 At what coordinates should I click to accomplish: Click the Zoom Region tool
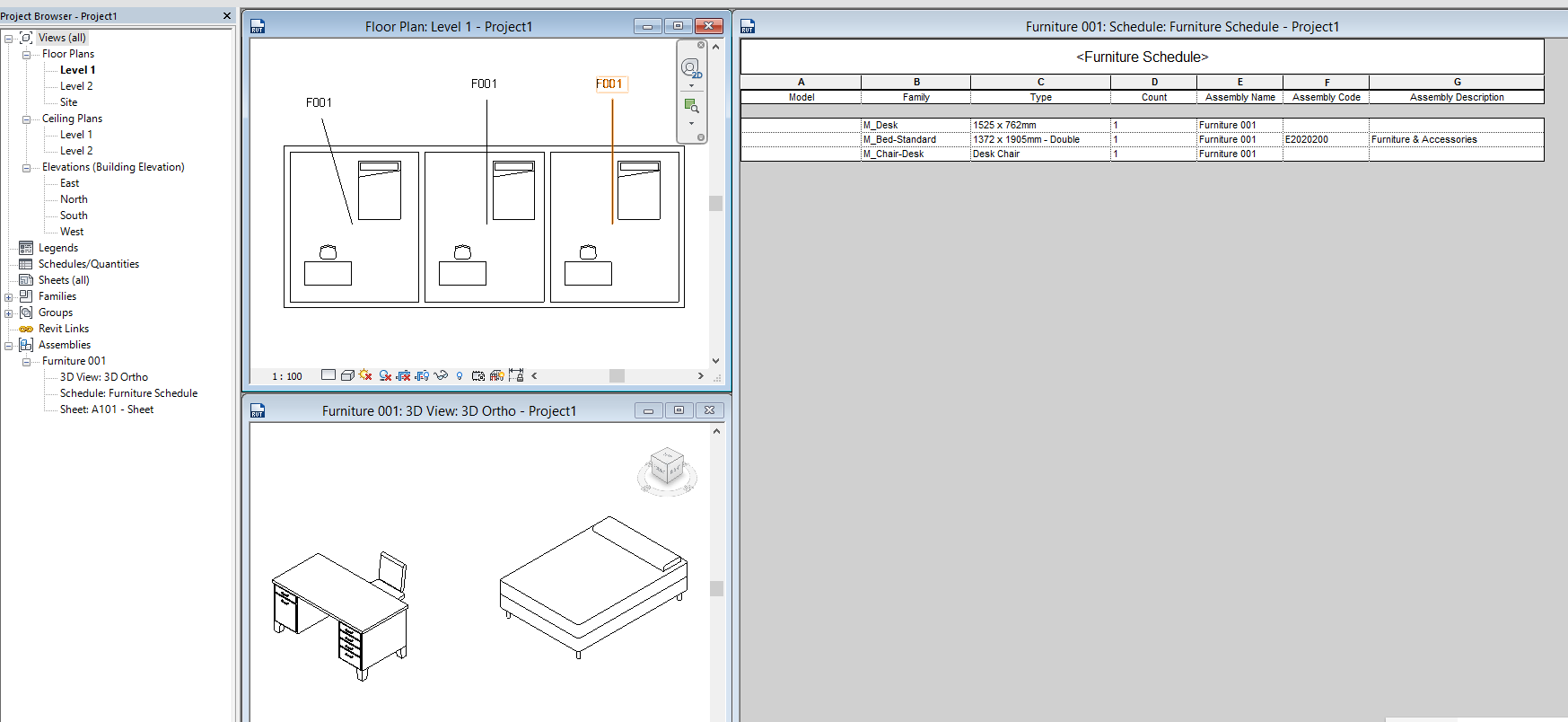691,106
